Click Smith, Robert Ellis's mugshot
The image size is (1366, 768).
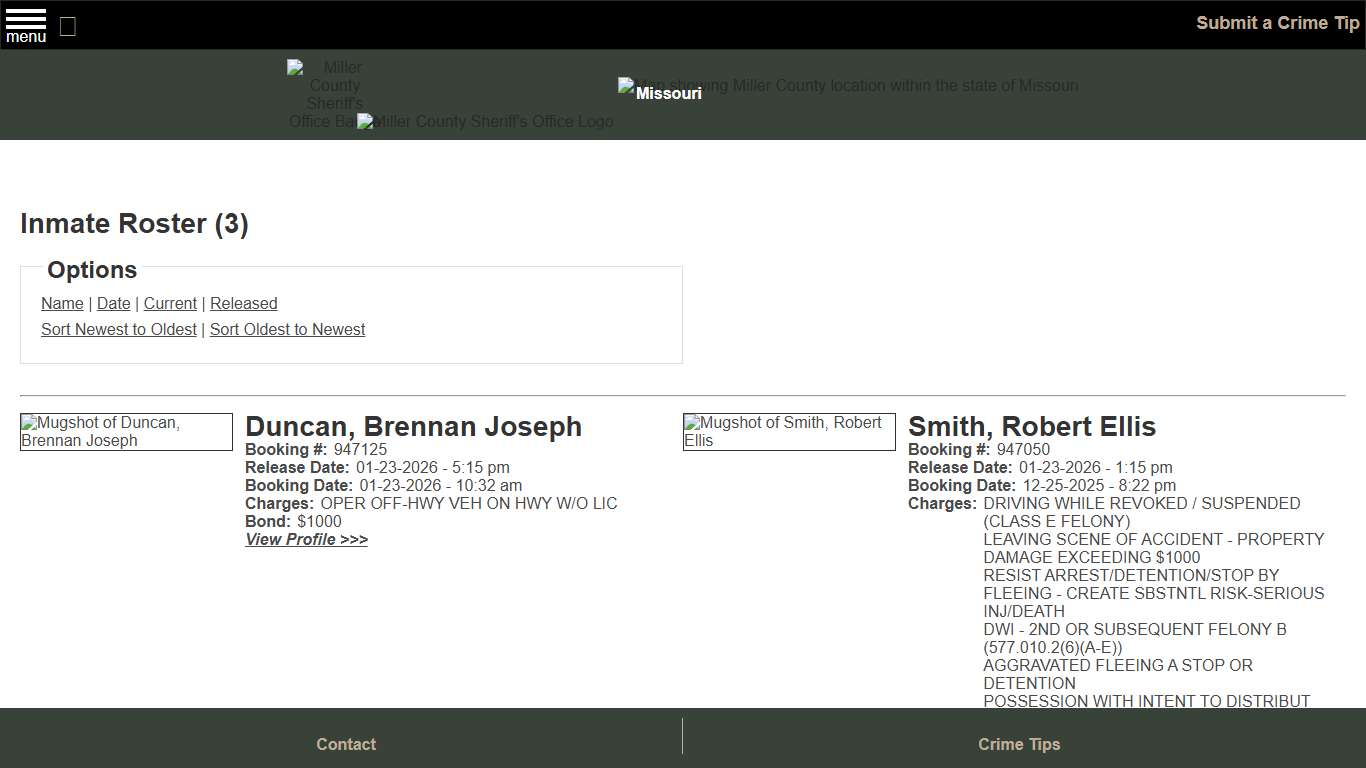(x=788, y=431)
